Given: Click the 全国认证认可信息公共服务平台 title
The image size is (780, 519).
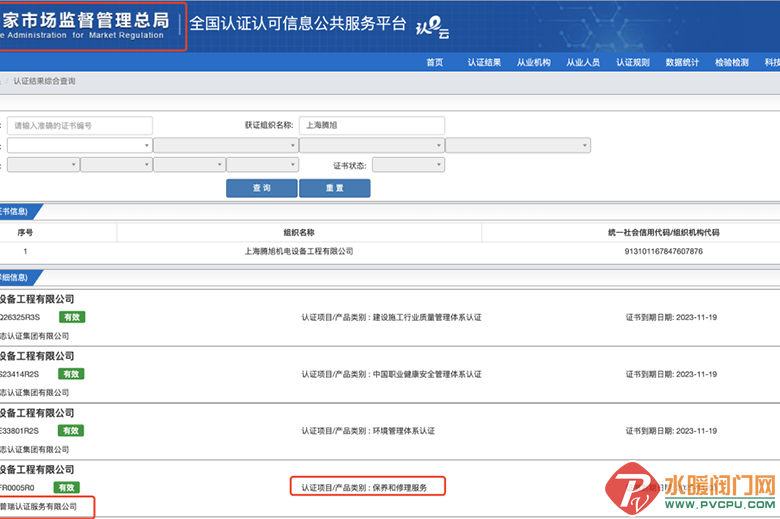Looking at the screenshot, I should (297, 23).
